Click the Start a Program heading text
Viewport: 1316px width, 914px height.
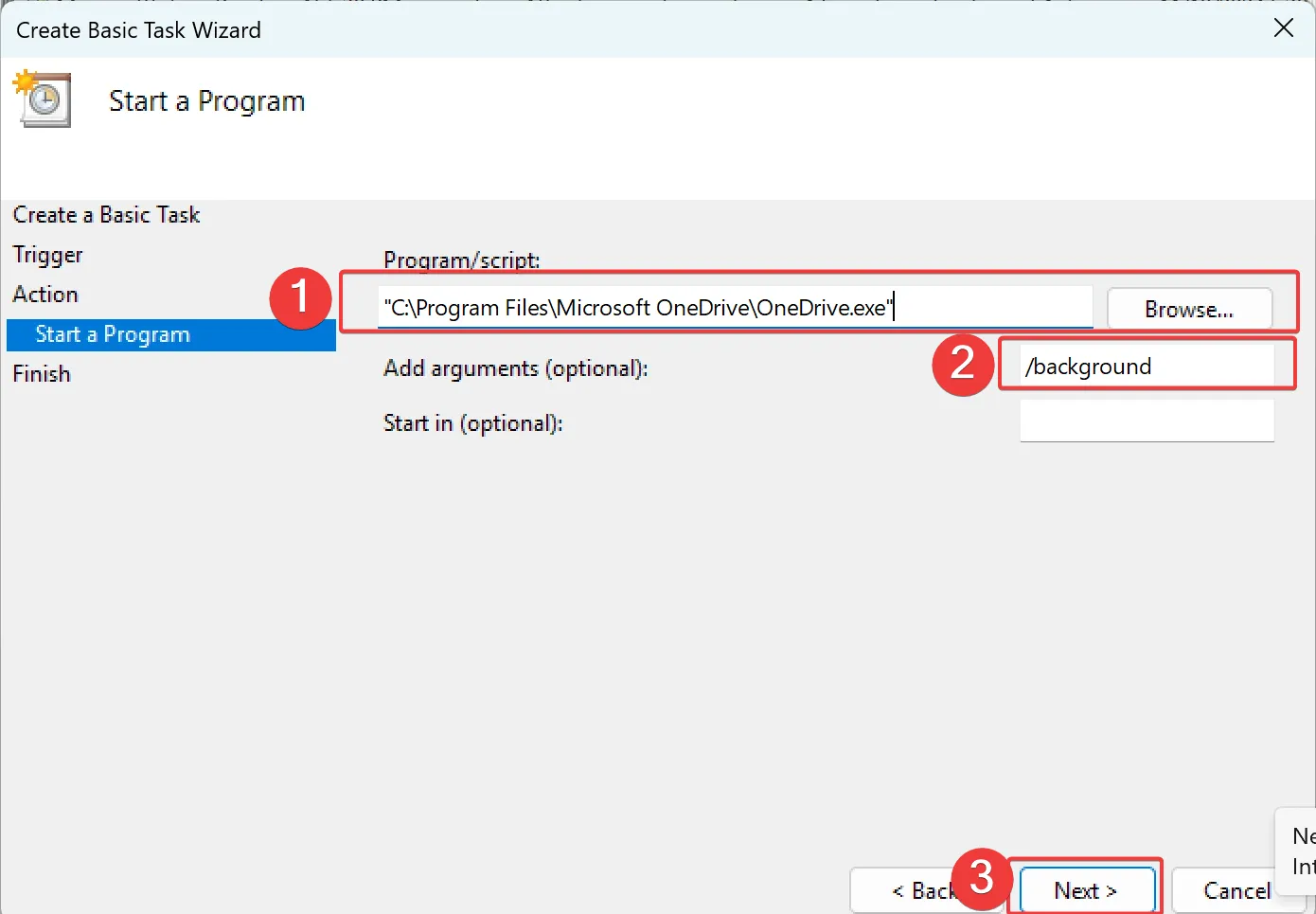point(207,101)
